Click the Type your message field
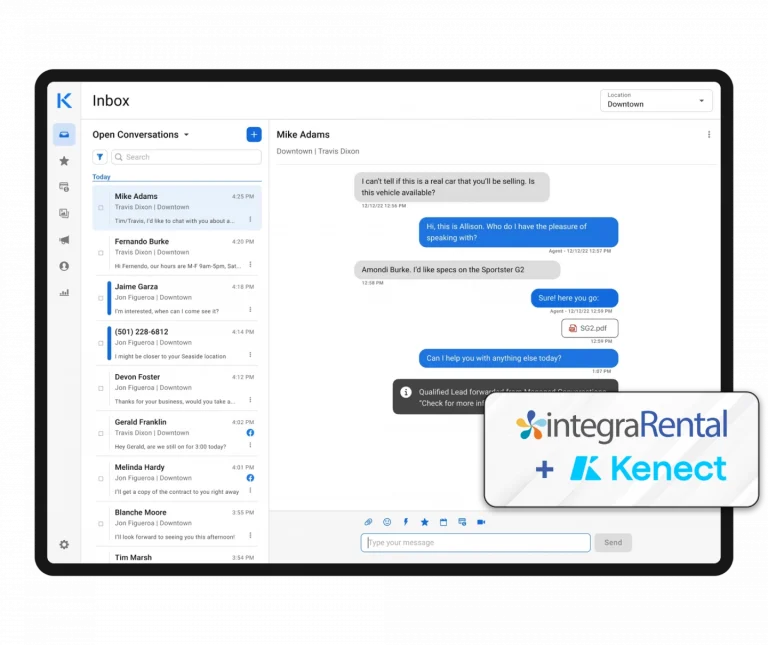The height and width of the screenshot is (645, 768). (476, 543)
